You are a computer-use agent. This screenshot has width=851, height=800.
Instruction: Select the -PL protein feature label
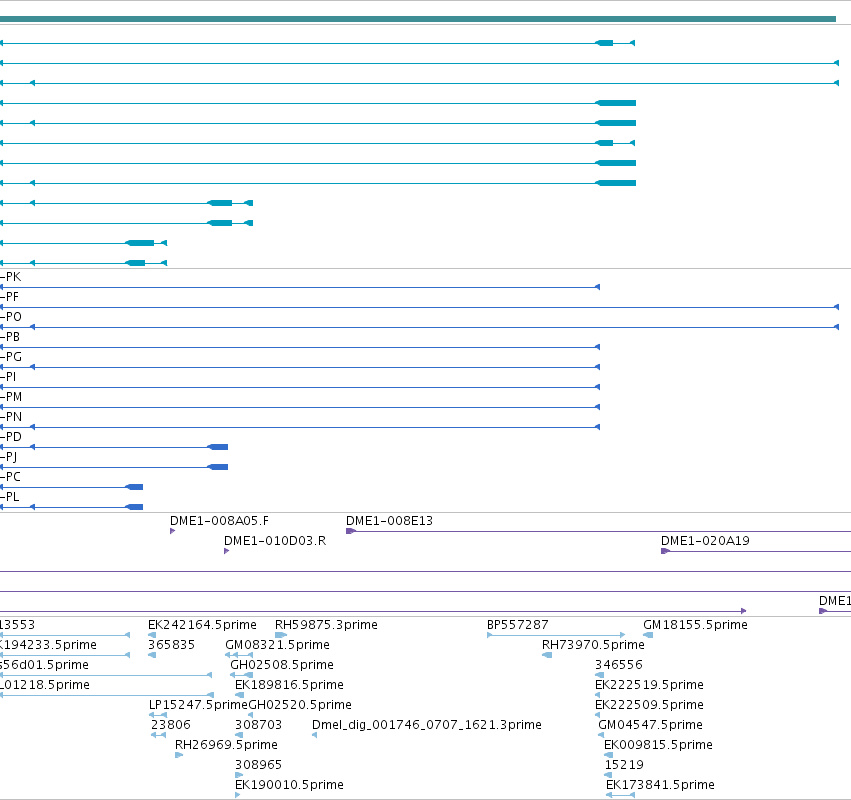pyautogui.click(x=10, y=497)
